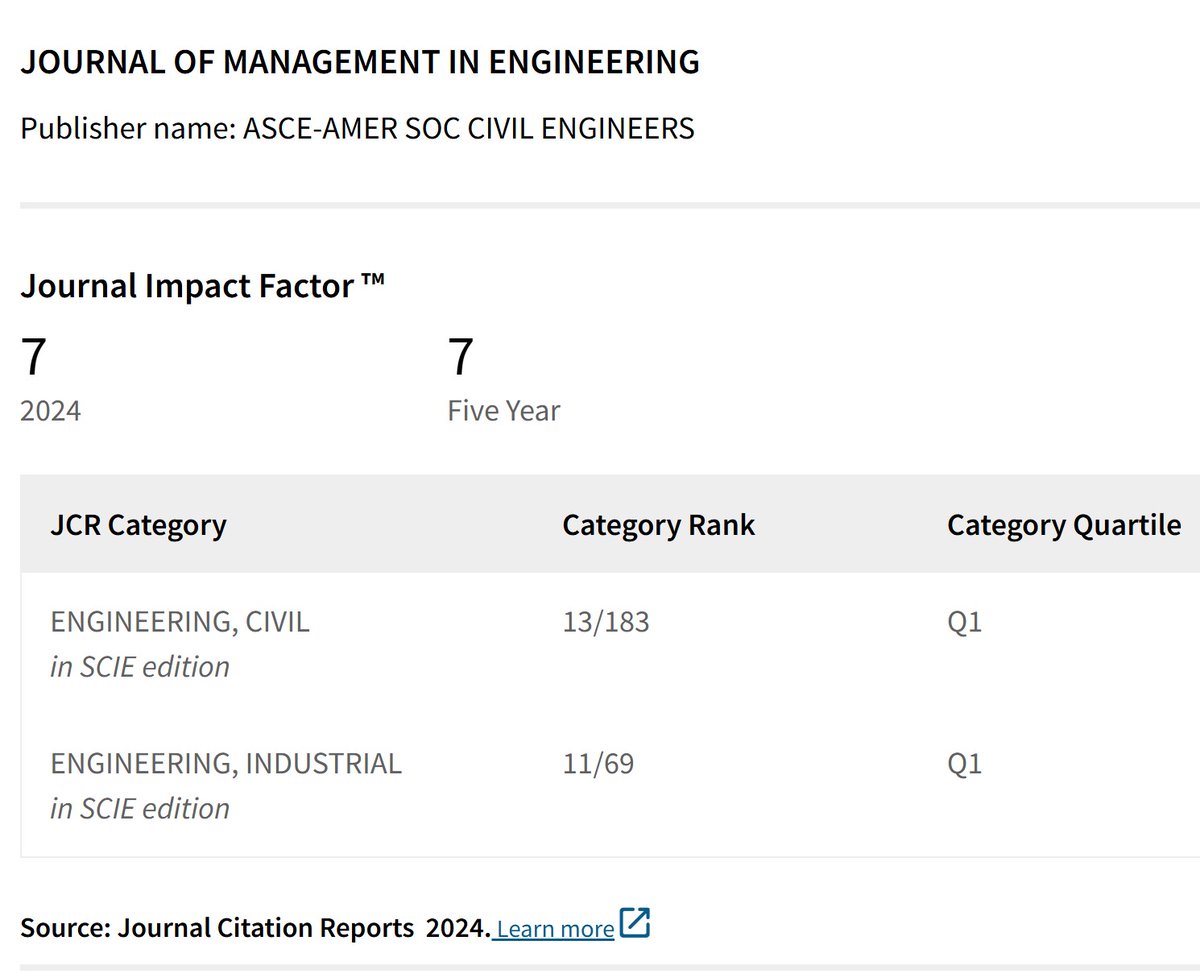Viewport: 1200px width, 978px height.
Task: Click the Five Year label
Action: (504, 411)
